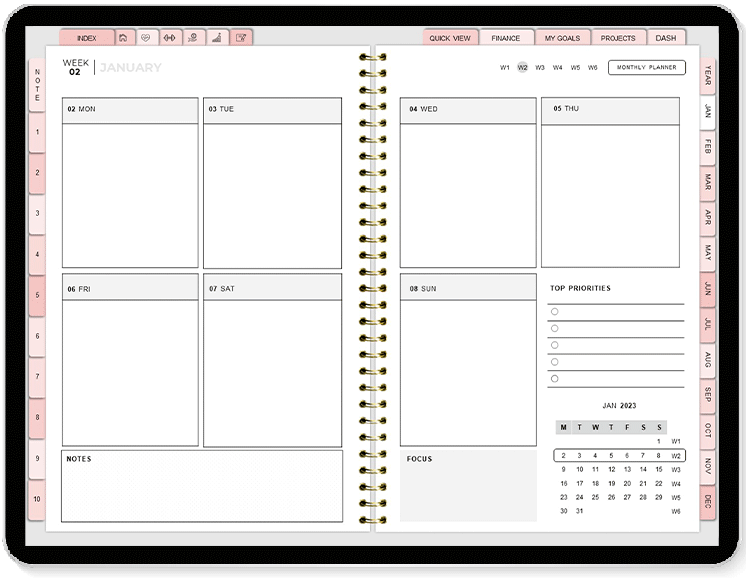The image size is (746, 578).
Task: Check the last Top Priorities circle
Action: (x=555, y=378)
